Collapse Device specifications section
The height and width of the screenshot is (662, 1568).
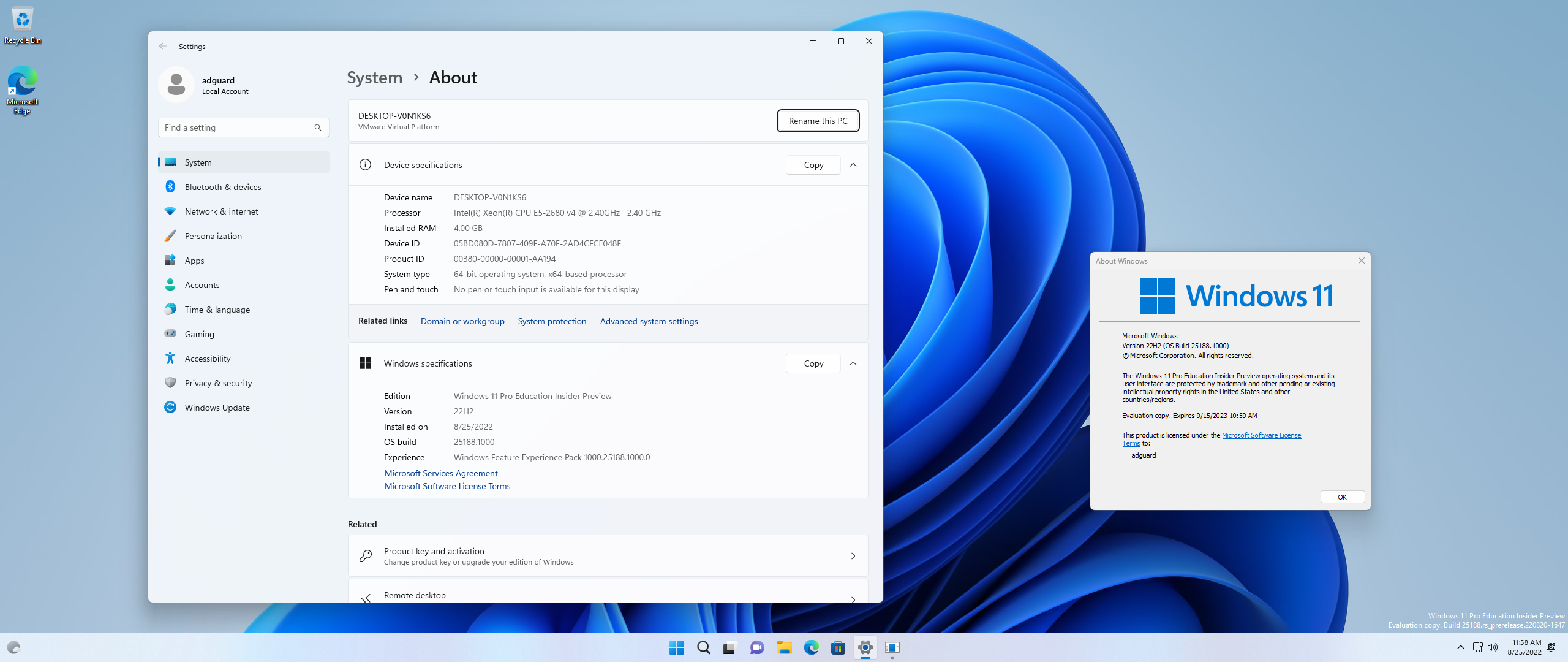click(x=853, y=165)
